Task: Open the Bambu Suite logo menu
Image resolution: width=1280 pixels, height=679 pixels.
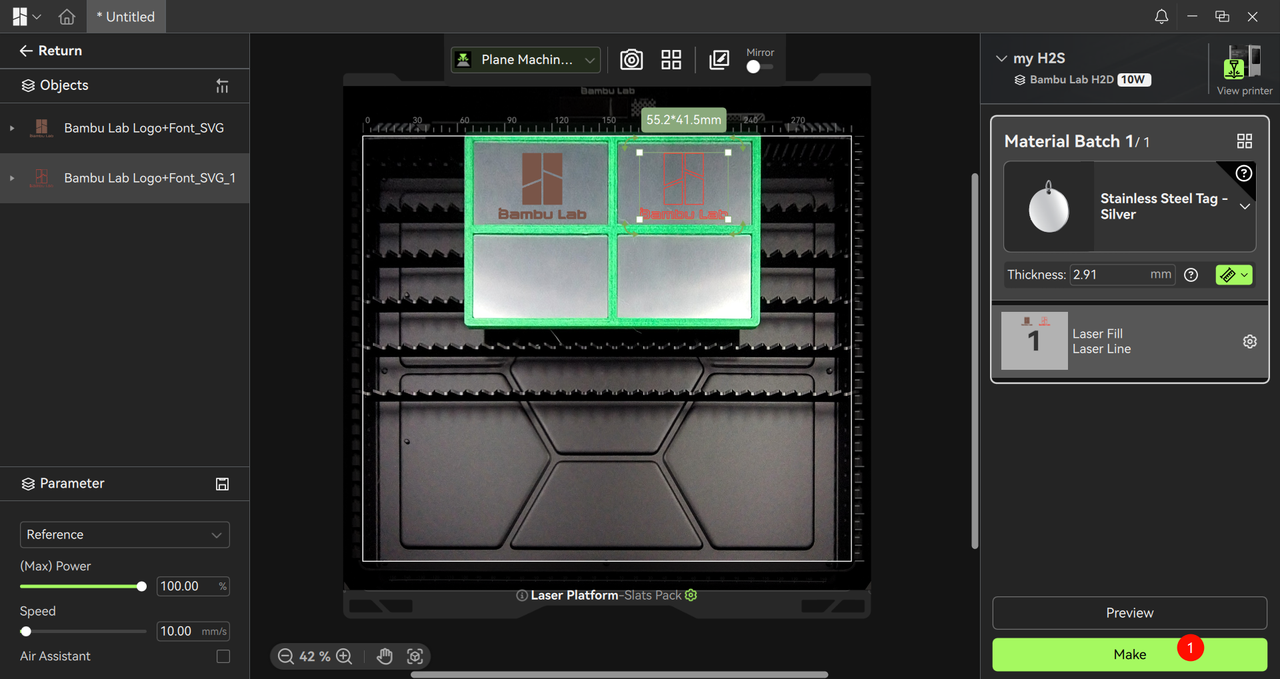Action: [26, 17]
